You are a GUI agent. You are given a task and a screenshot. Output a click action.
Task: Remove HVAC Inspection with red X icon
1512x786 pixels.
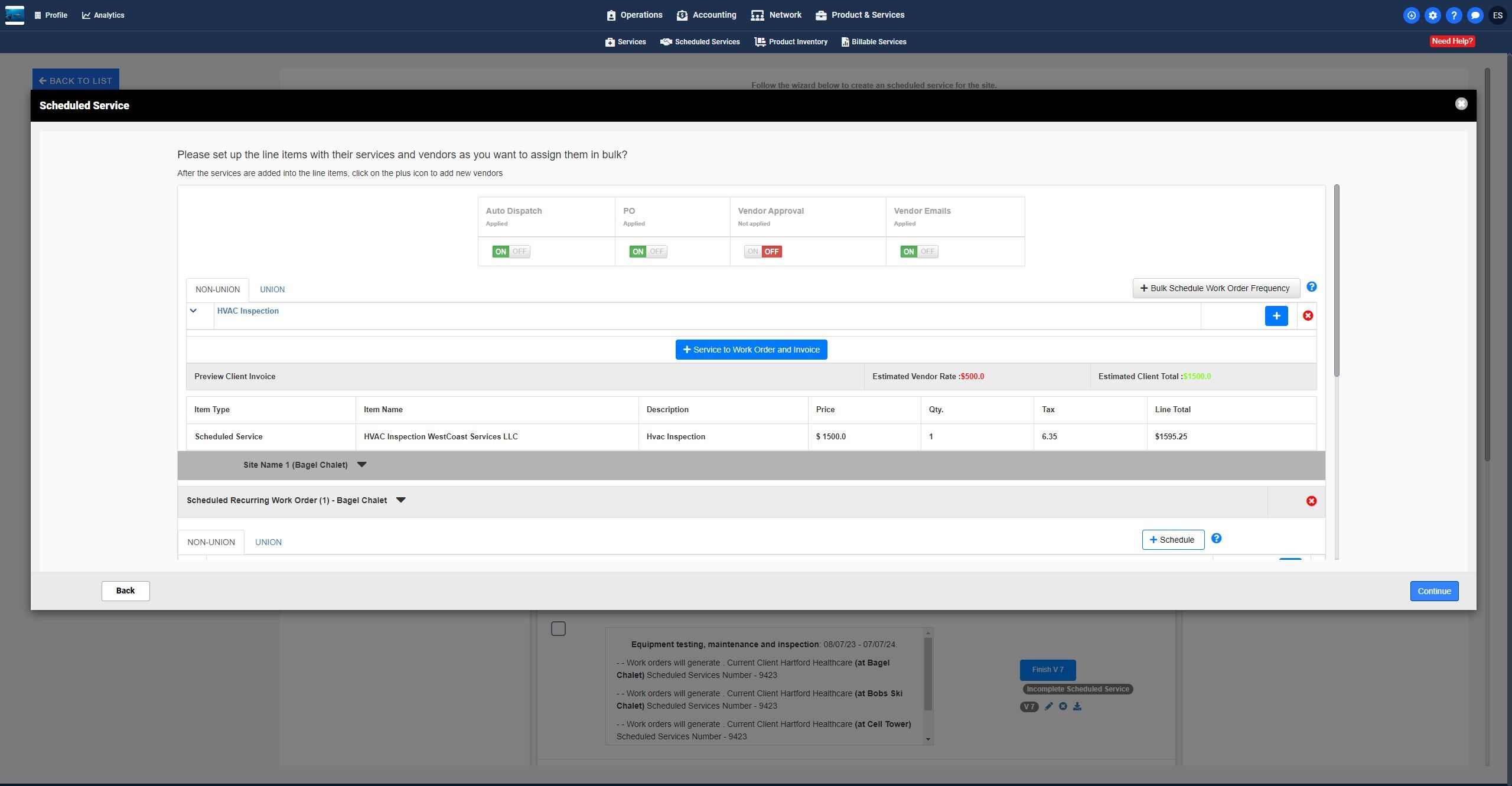[x=1308, y=316]
